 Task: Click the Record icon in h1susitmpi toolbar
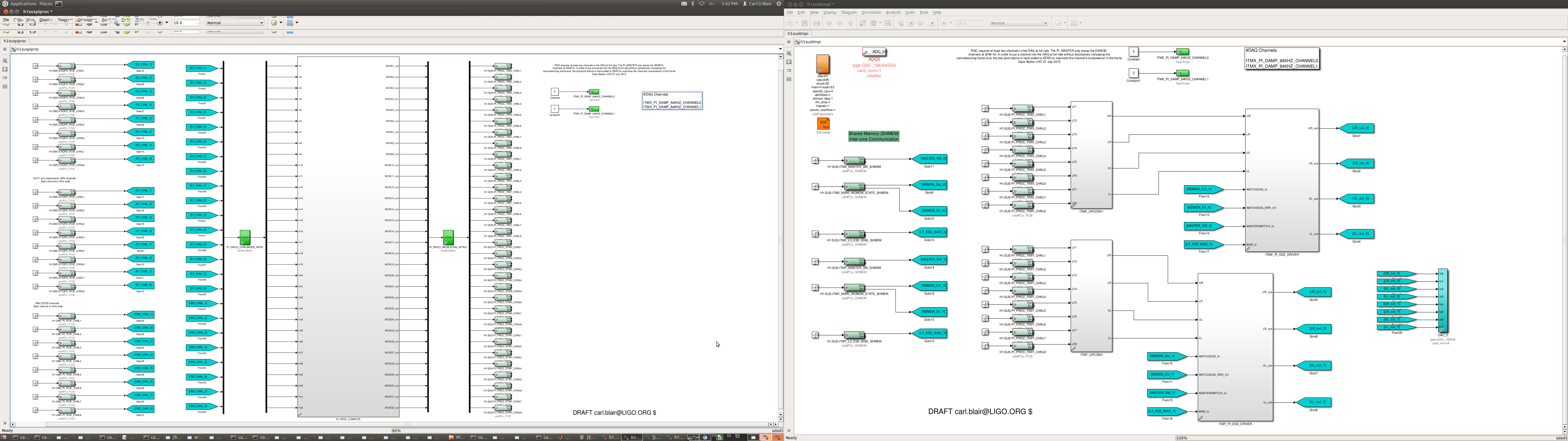tap(944, 23)
